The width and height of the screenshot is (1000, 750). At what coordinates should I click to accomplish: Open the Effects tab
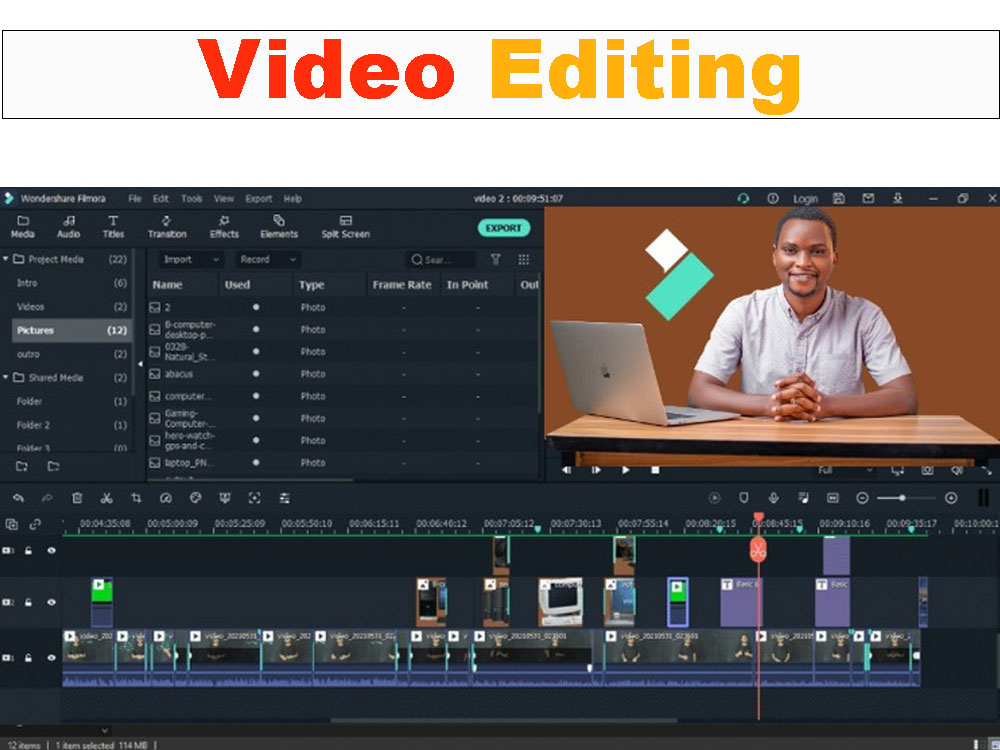(224, 226)
